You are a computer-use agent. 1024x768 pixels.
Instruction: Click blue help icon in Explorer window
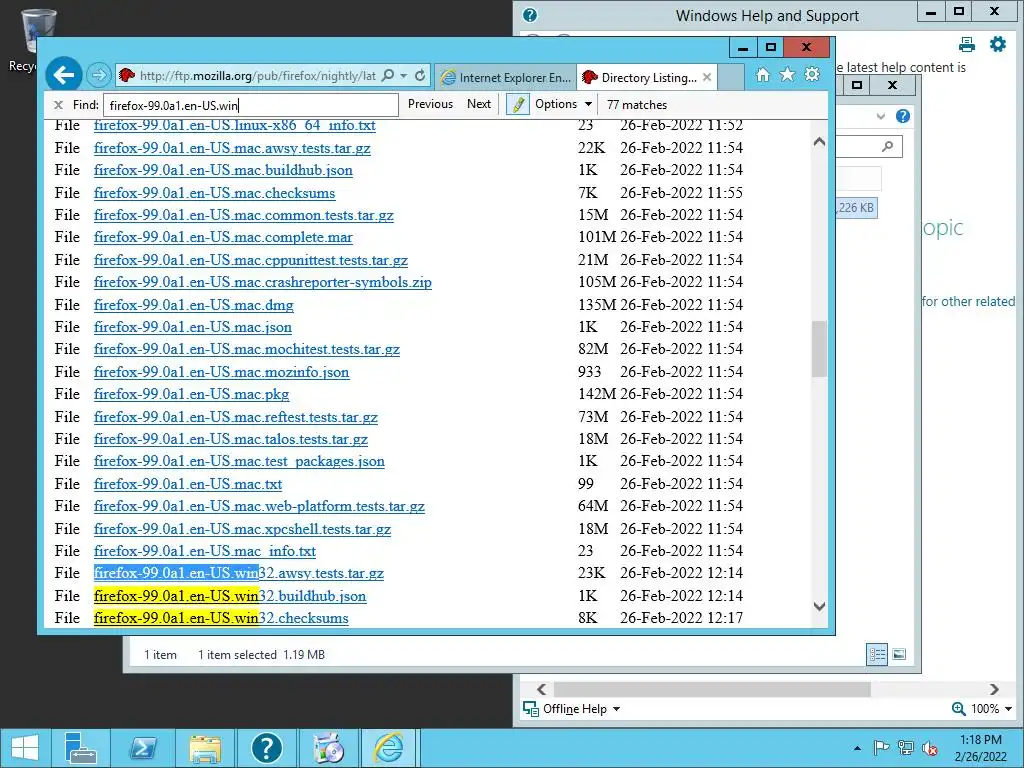click(x=903, y=116)
